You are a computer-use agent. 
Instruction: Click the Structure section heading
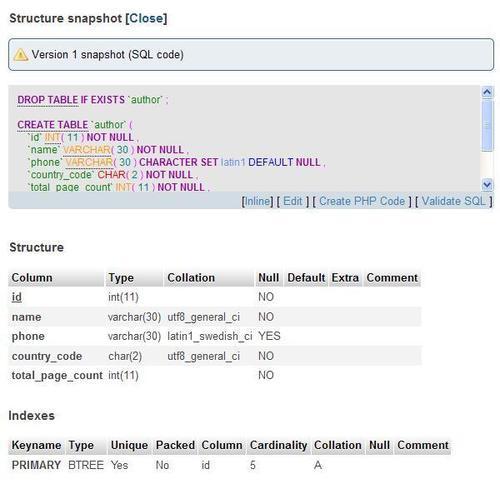click(36, 247)
